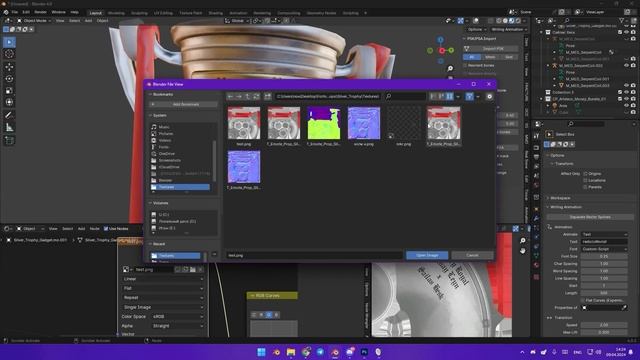Select the Move tool in left toolbar

click(x=9, y=67)
